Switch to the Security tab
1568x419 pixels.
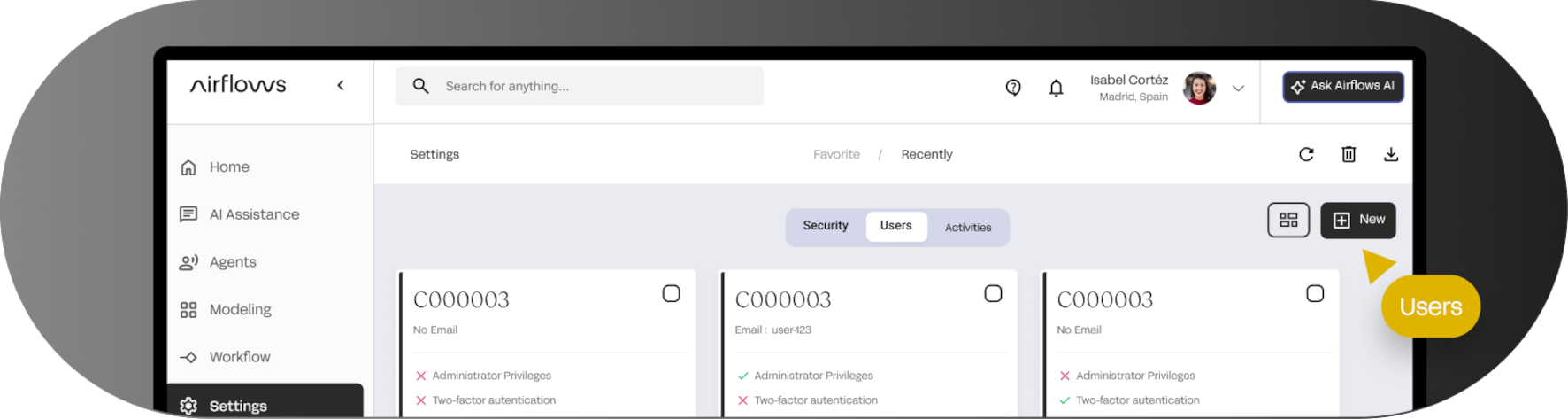pyautogui.click(x=825, y=226)
